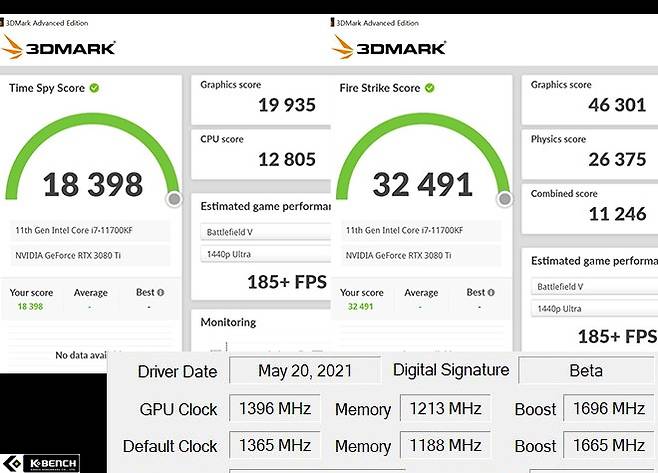Open the 1440p Ultra dropdown in Time Spy window
This screenshot has height=473, width=658.
click(x=265, y=255)
